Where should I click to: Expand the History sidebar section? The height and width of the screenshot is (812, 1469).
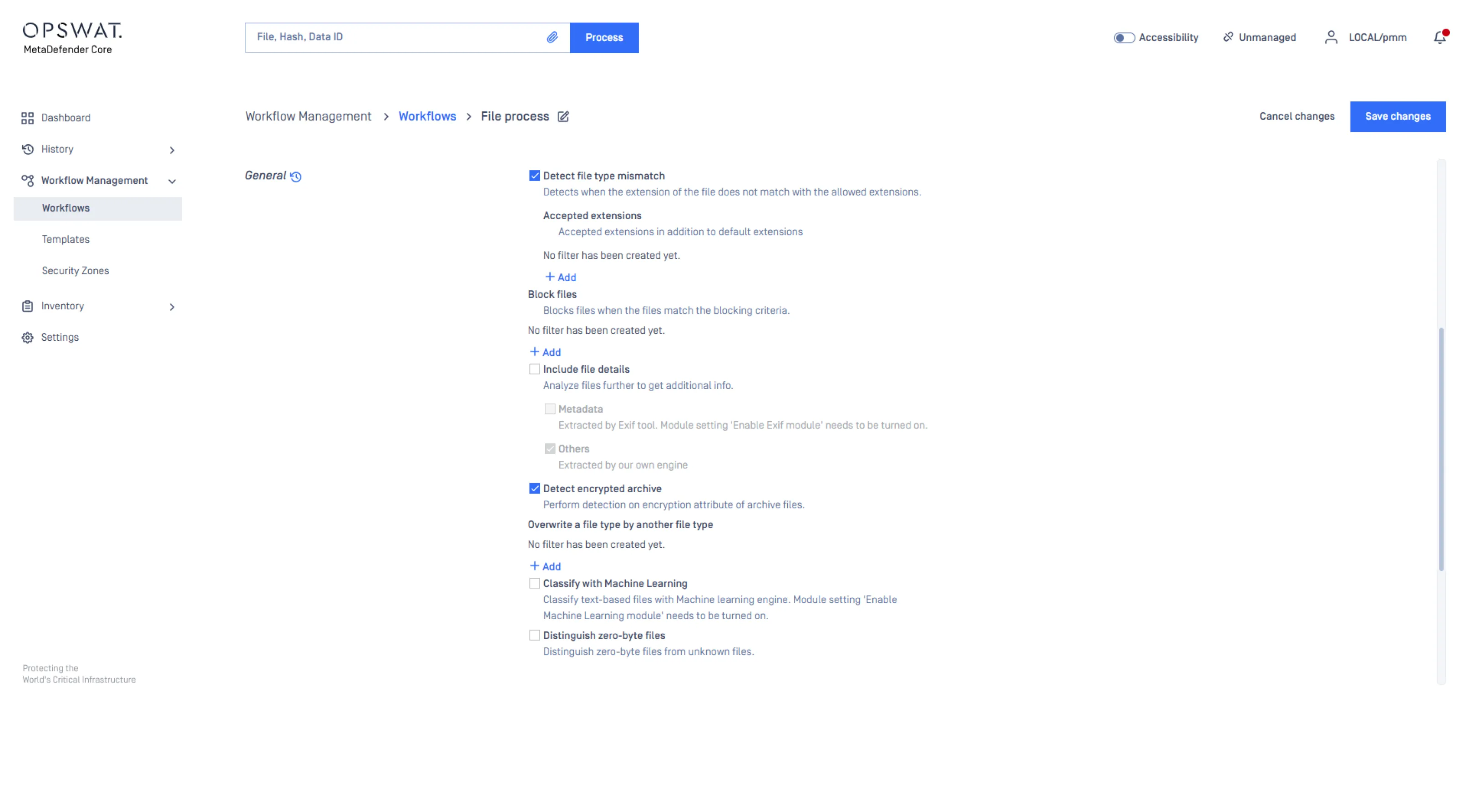172,150
